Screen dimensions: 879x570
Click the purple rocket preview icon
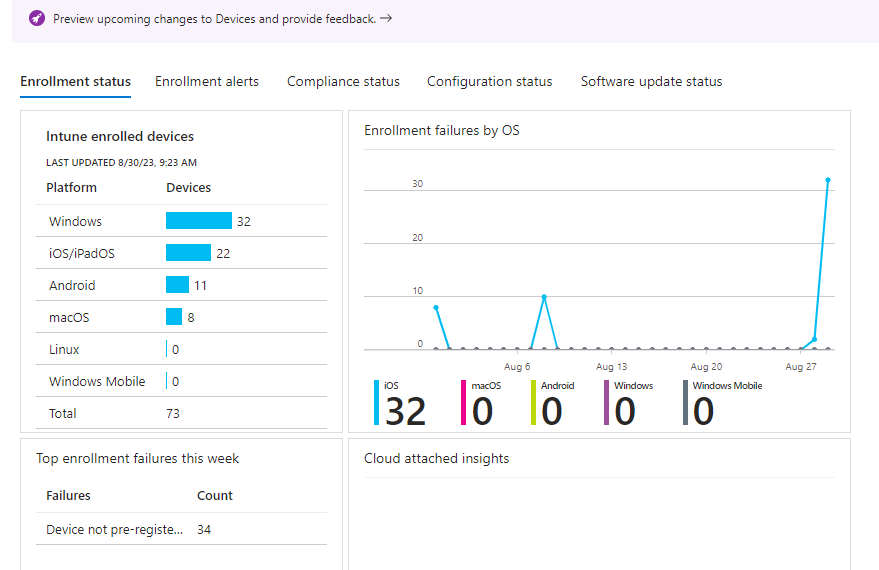pos(37,18)
